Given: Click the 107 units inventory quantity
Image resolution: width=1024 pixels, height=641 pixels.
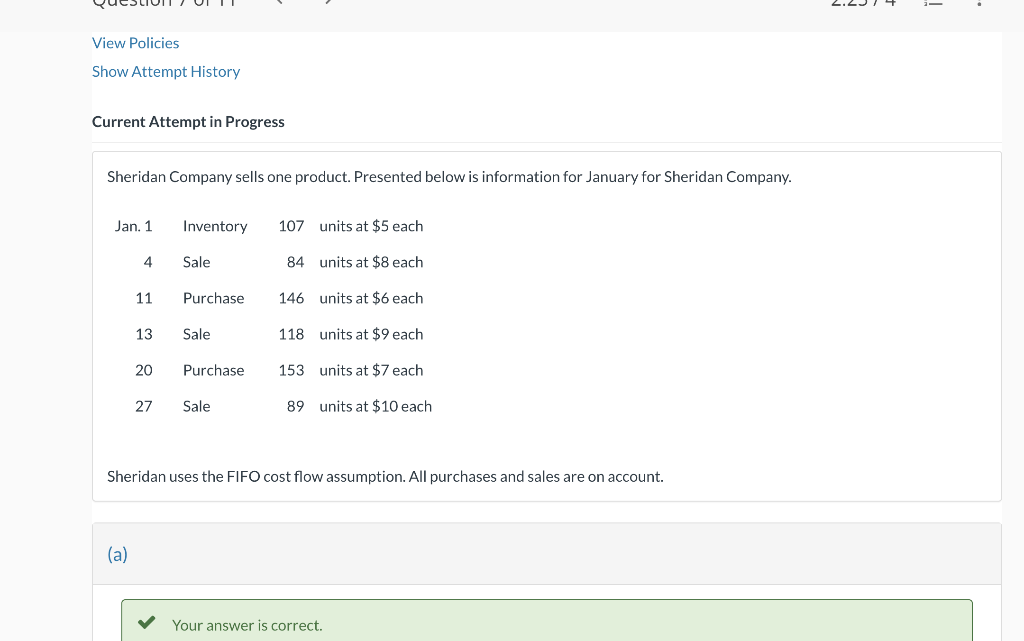Looking at the screenshot, I should pos(291,226).
